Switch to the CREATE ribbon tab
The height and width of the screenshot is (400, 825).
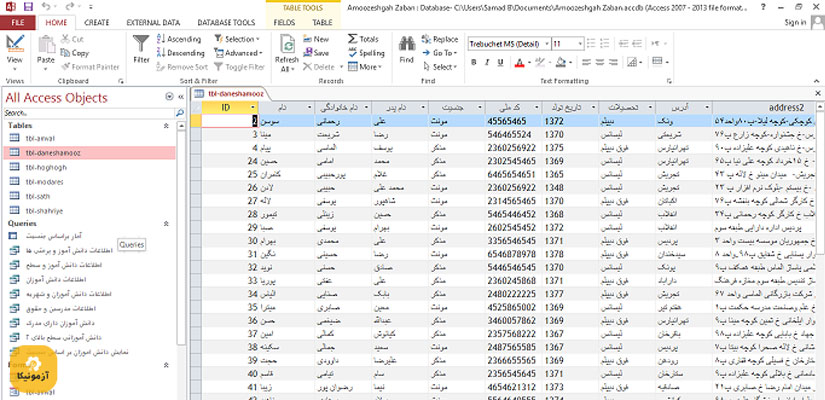(97, 23)
